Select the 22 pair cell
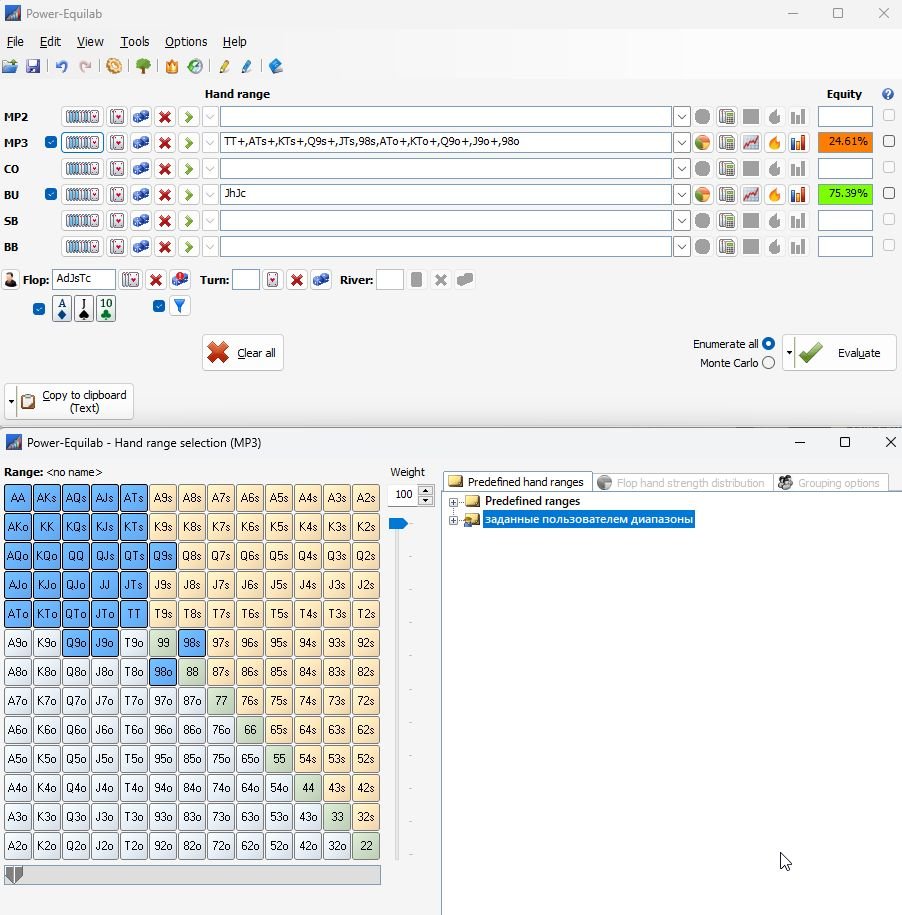Screen dimensions: 902x915 point(366,846)
